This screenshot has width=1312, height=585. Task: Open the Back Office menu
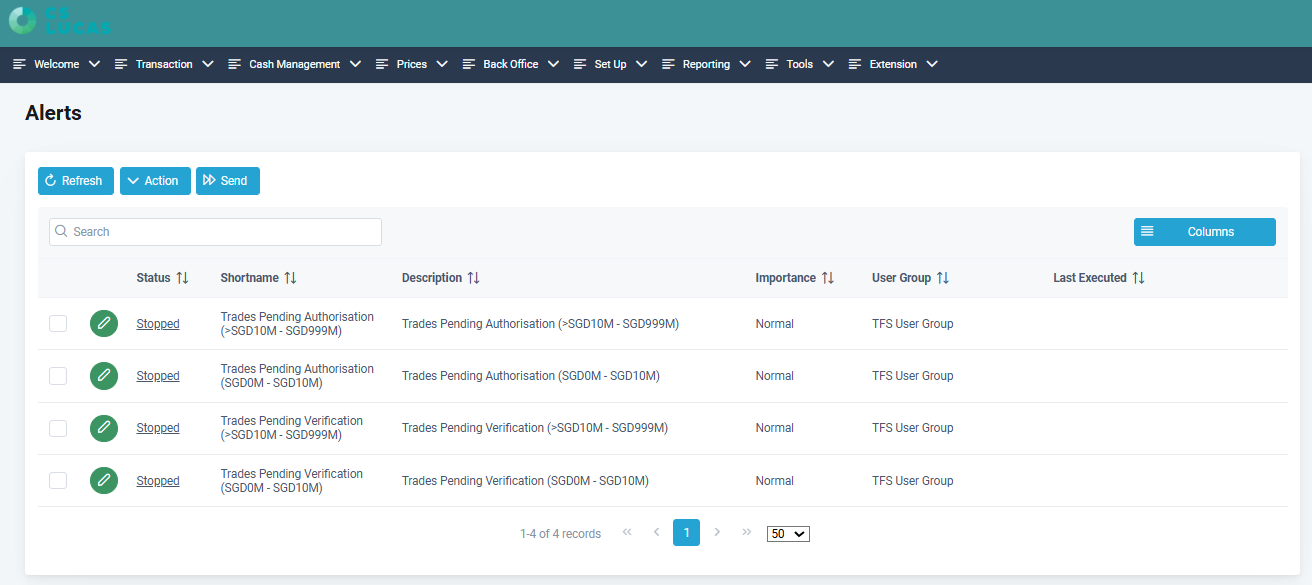coord(510,64)
